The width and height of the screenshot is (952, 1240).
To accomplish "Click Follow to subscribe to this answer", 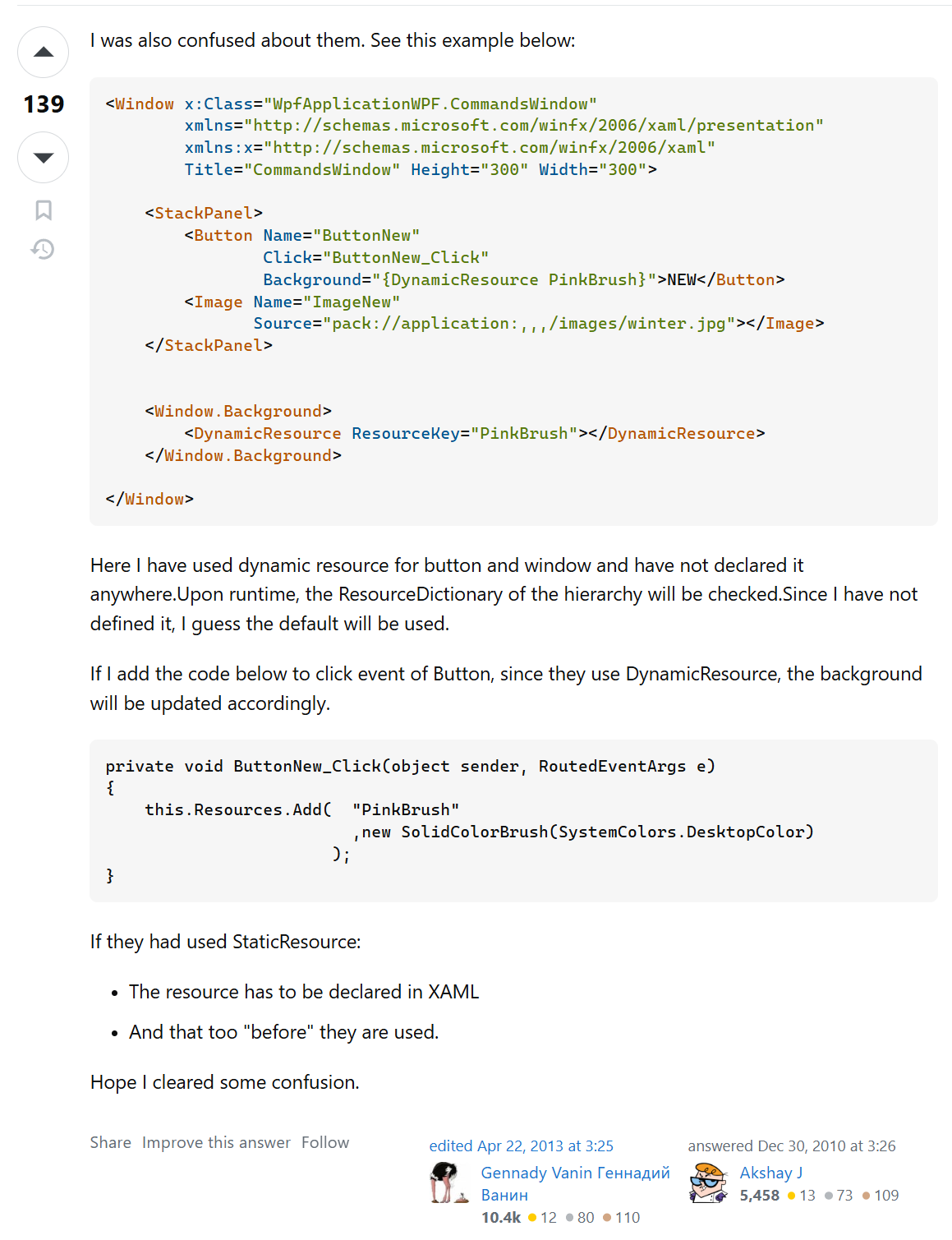I will [x=325, y=1142].
